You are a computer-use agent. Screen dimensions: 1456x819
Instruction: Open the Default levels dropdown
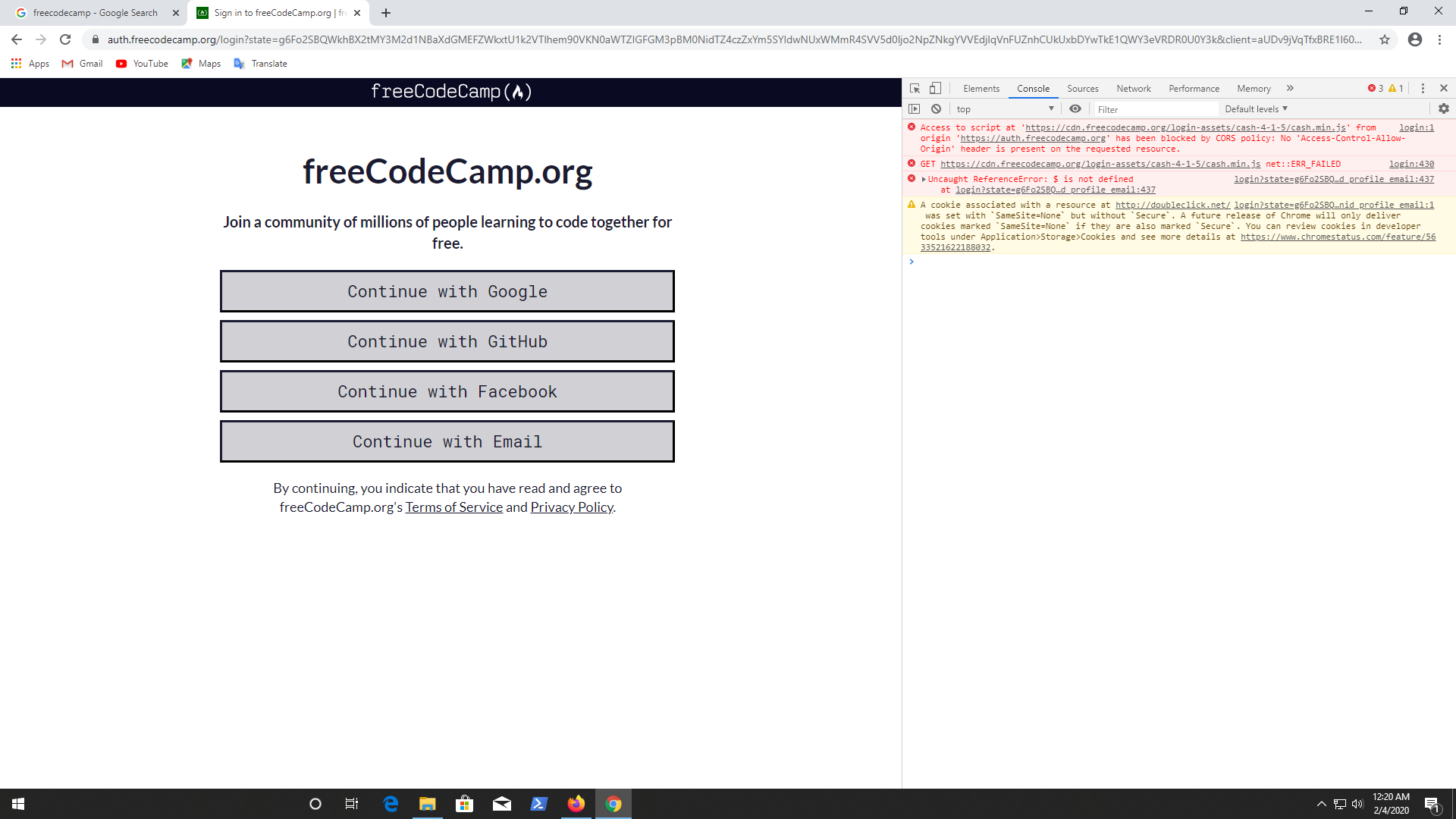coord(1256,109)
